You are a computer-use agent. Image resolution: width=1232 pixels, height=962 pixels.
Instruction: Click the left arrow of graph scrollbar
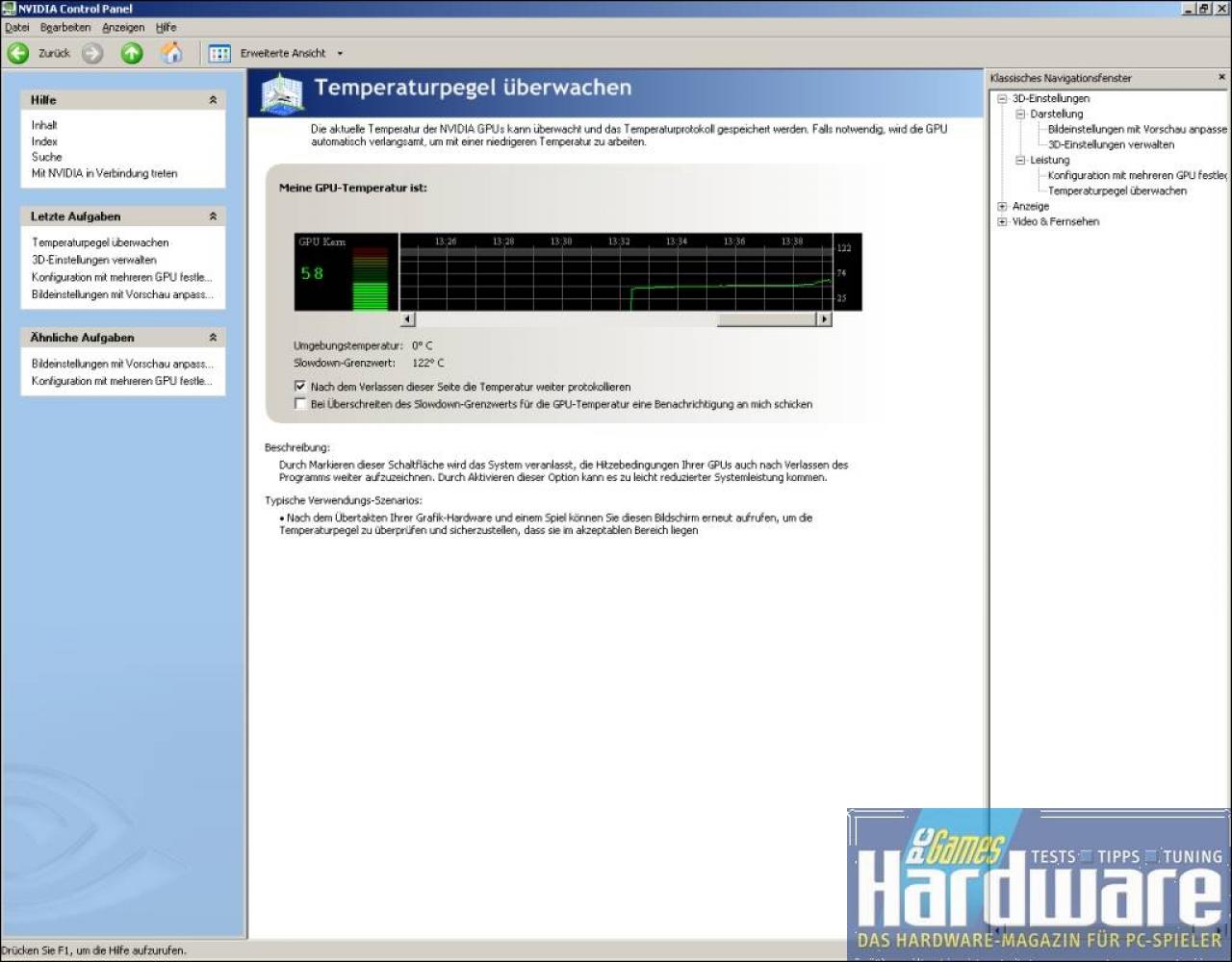pos(407,319)
